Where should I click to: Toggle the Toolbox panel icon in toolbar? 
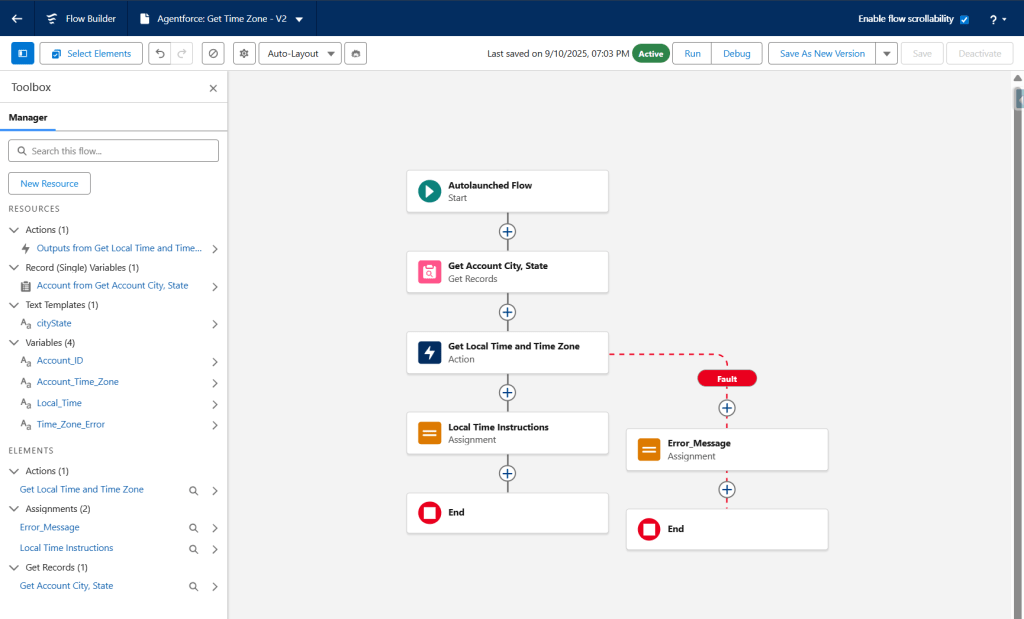click(22, 53)
